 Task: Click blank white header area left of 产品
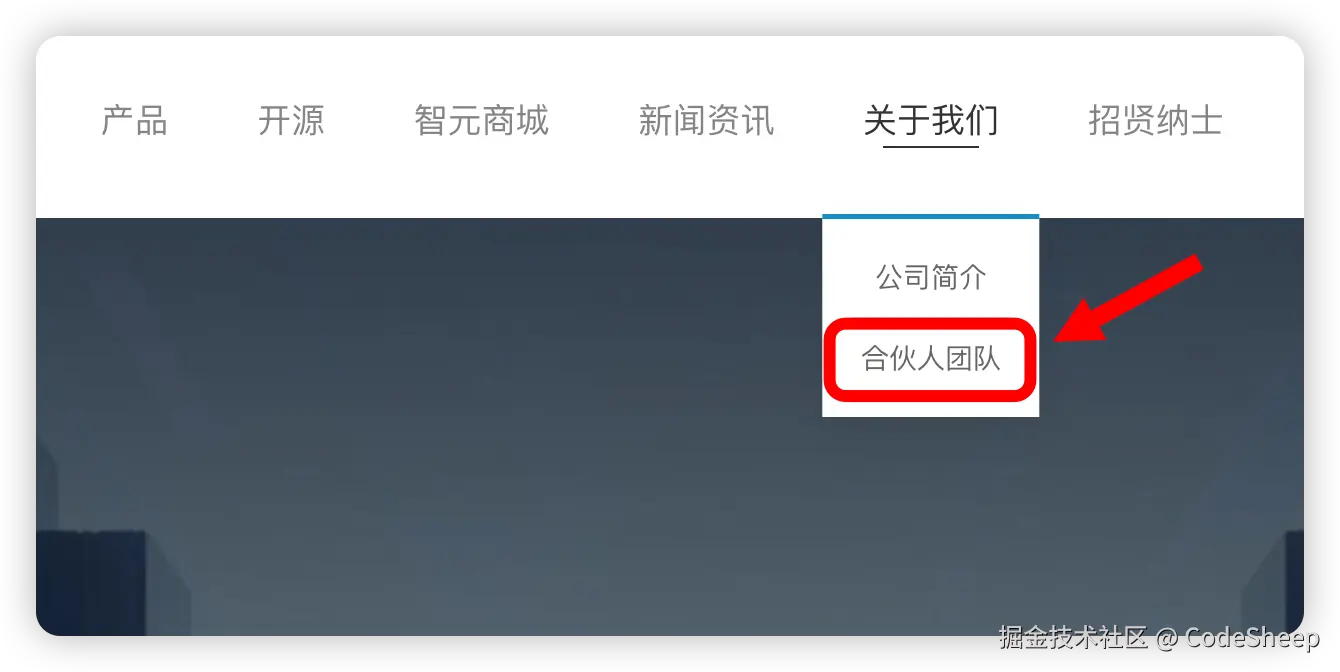pyautogui.click(x=68, y=121)
